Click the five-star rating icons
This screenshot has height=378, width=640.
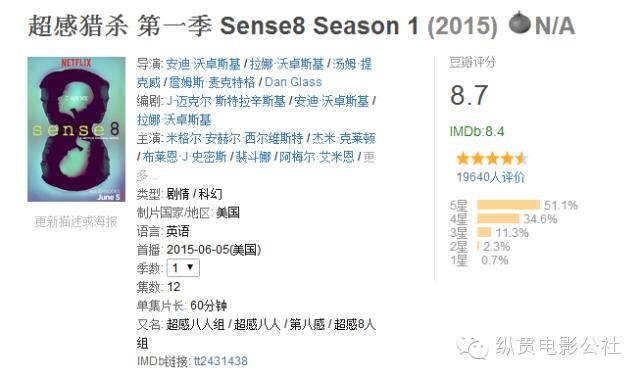(491, 158)
